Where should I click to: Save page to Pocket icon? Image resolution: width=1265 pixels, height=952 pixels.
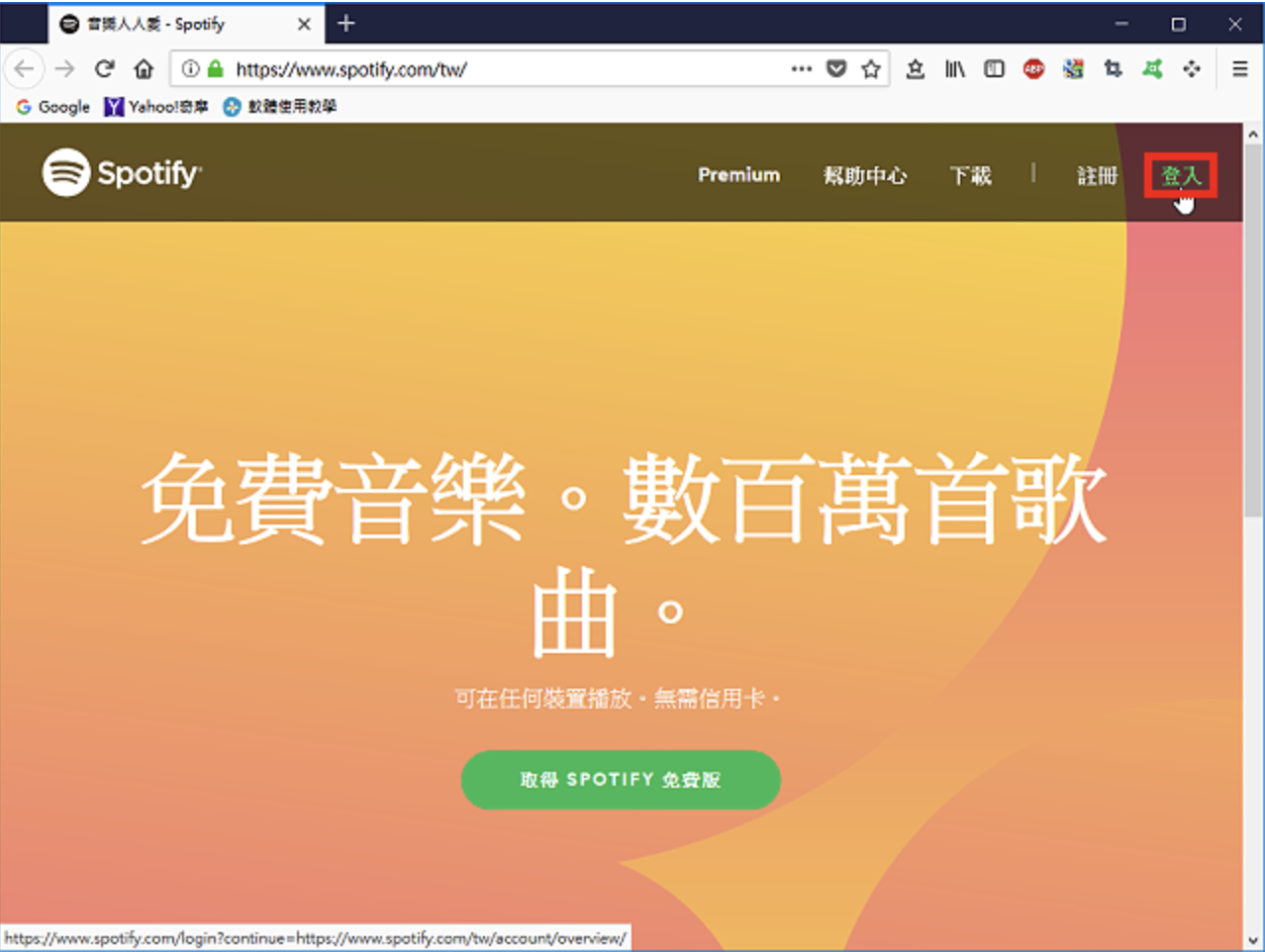836,68
